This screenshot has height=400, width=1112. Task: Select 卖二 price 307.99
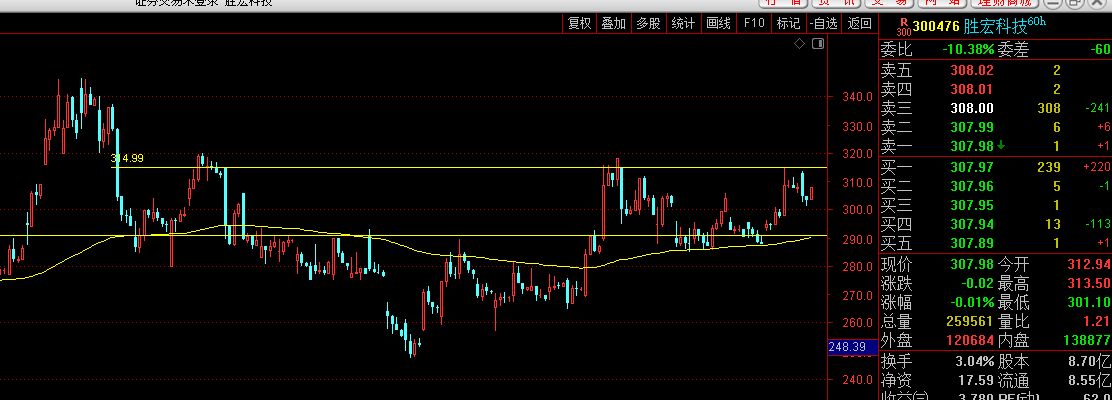point(972,127)
